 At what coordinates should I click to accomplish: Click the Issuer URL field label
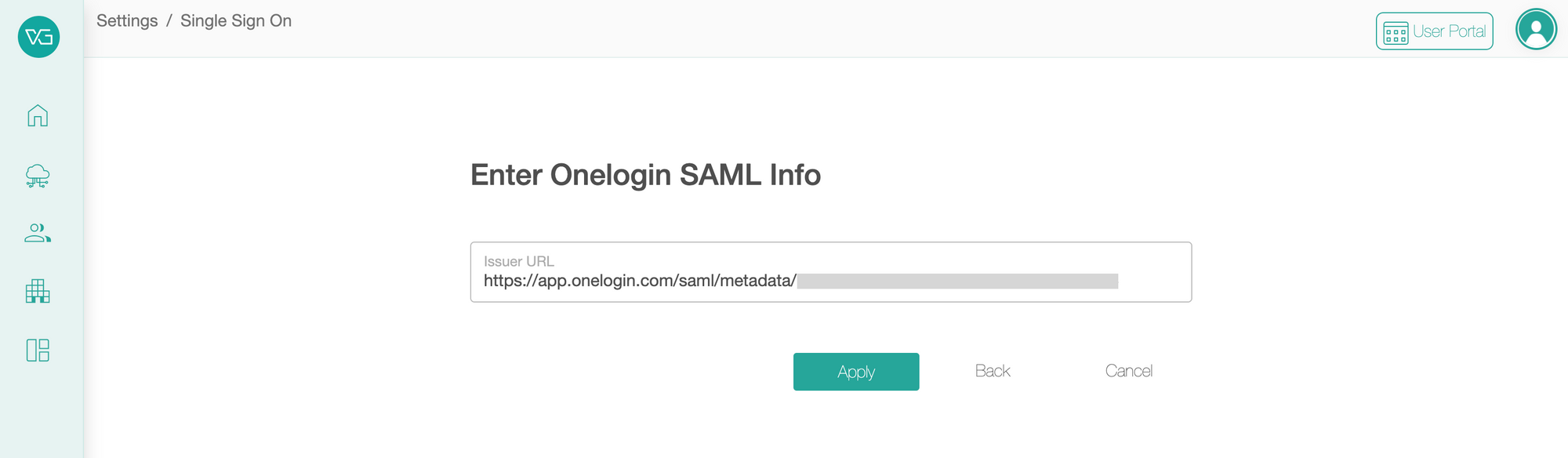click(x=519, y=261)
